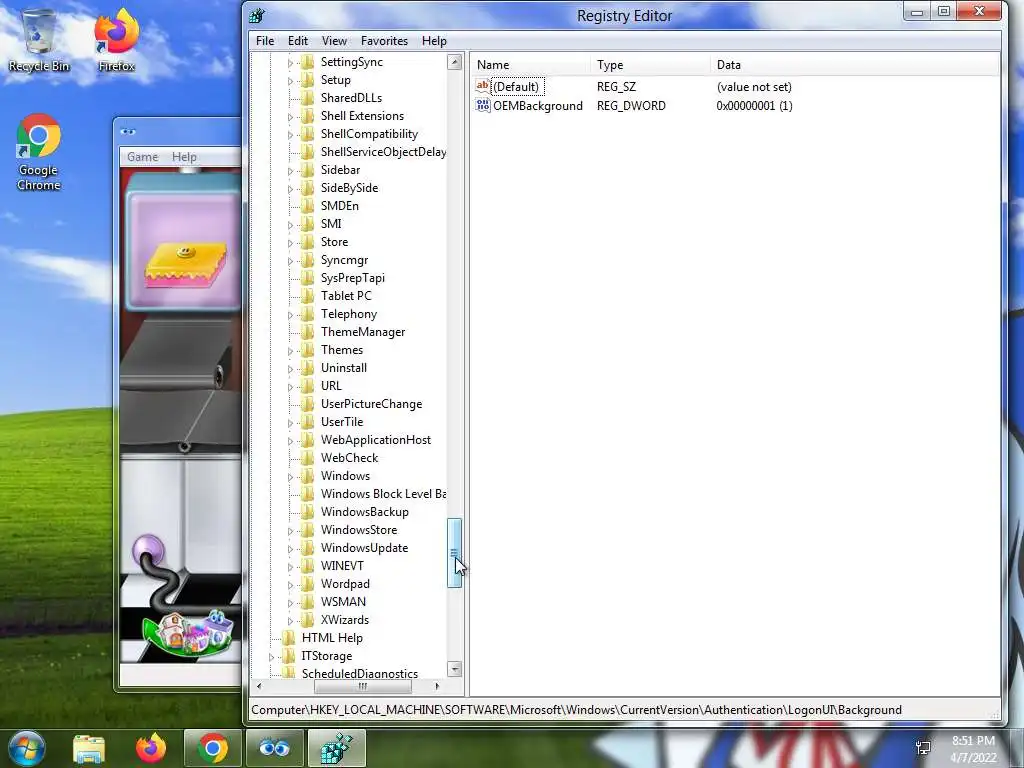Image resolution: width=1024 pixels, height=768 pixels.
Task: Sort values by the Type column header
Action: [650, 65]
